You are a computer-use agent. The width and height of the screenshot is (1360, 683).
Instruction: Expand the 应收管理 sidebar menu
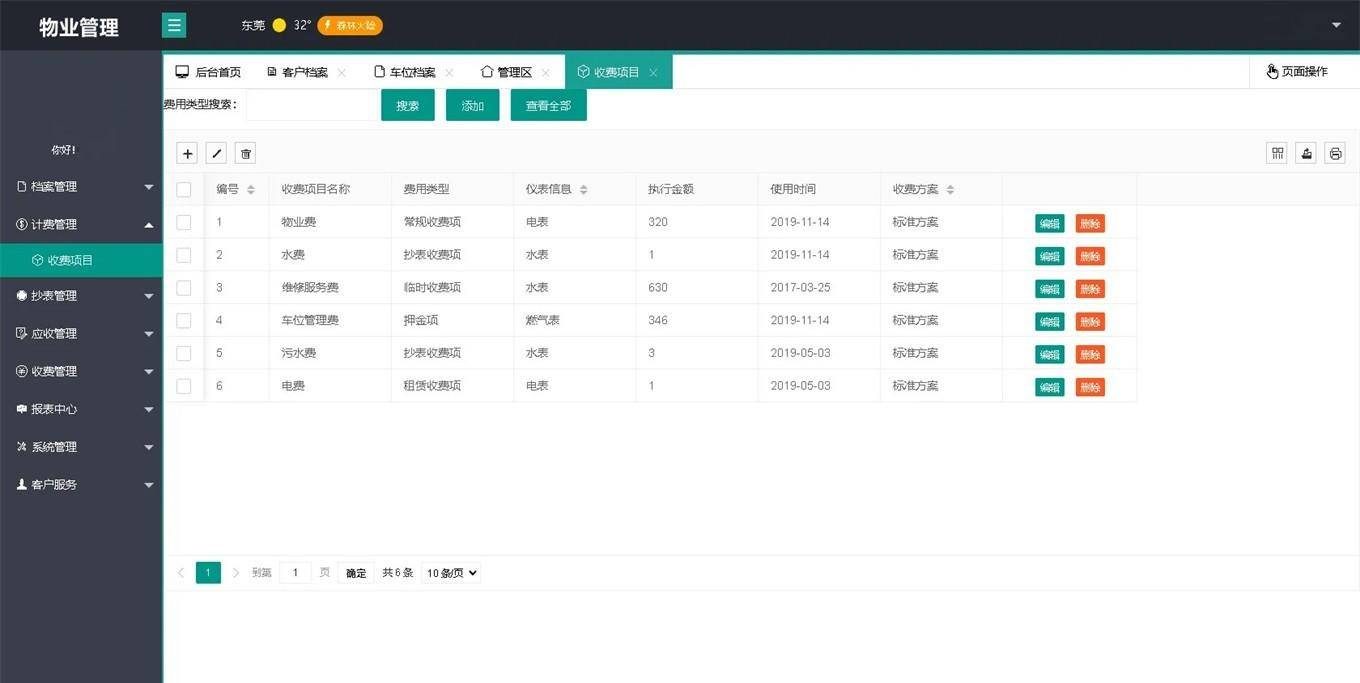(81, 334)
